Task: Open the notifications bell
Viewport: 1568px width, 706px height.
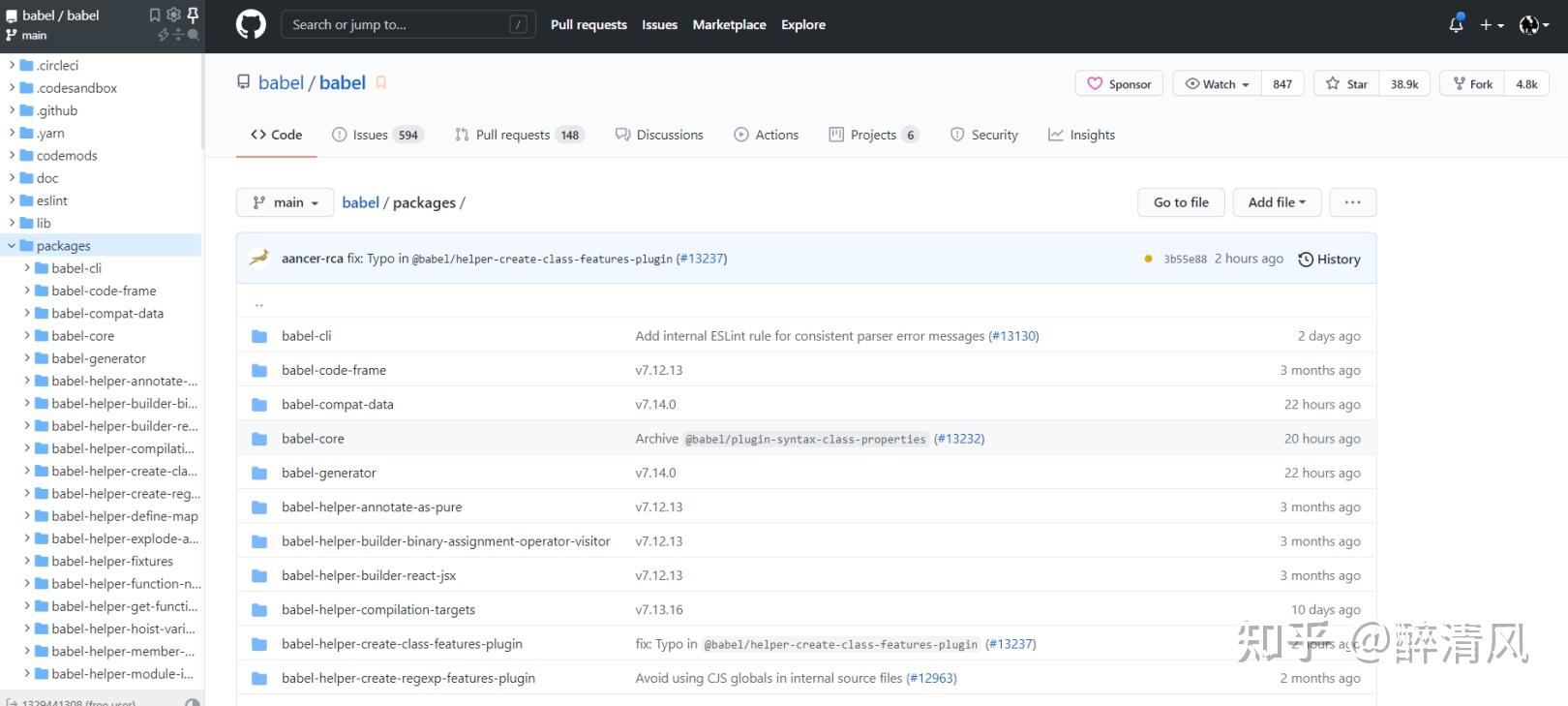Action: click(1456, 25)
